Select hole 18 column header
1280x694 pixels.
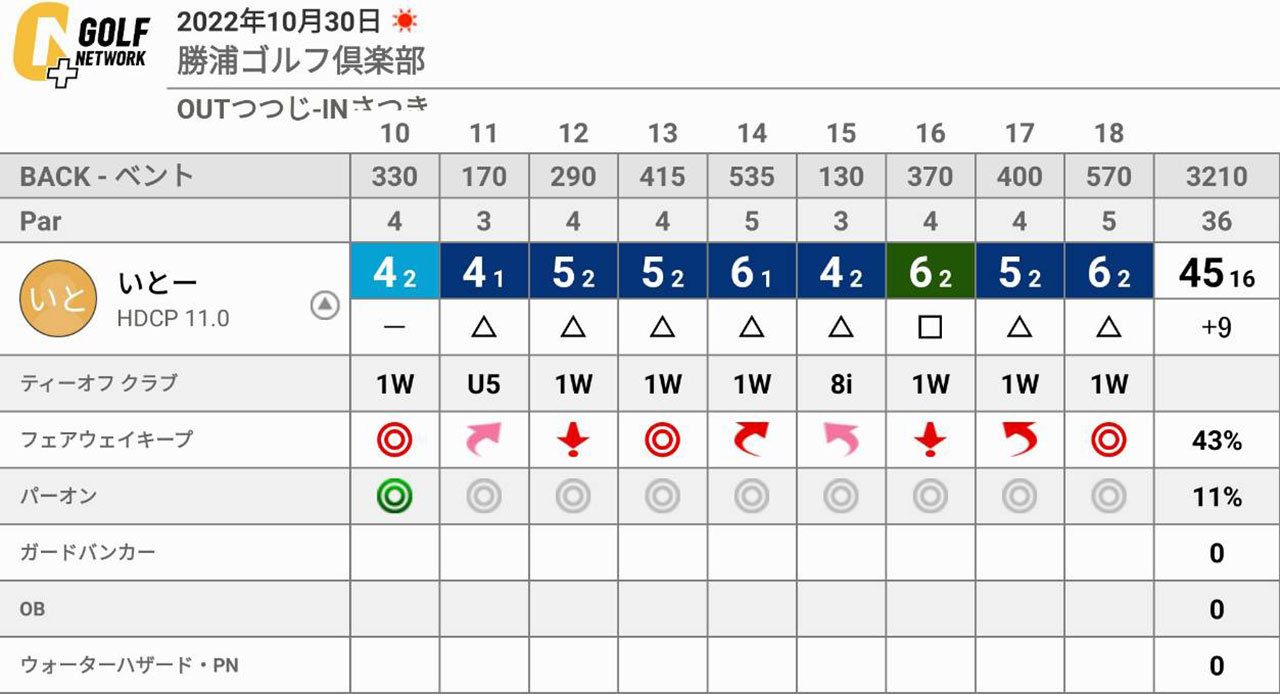pos(1108,133)
